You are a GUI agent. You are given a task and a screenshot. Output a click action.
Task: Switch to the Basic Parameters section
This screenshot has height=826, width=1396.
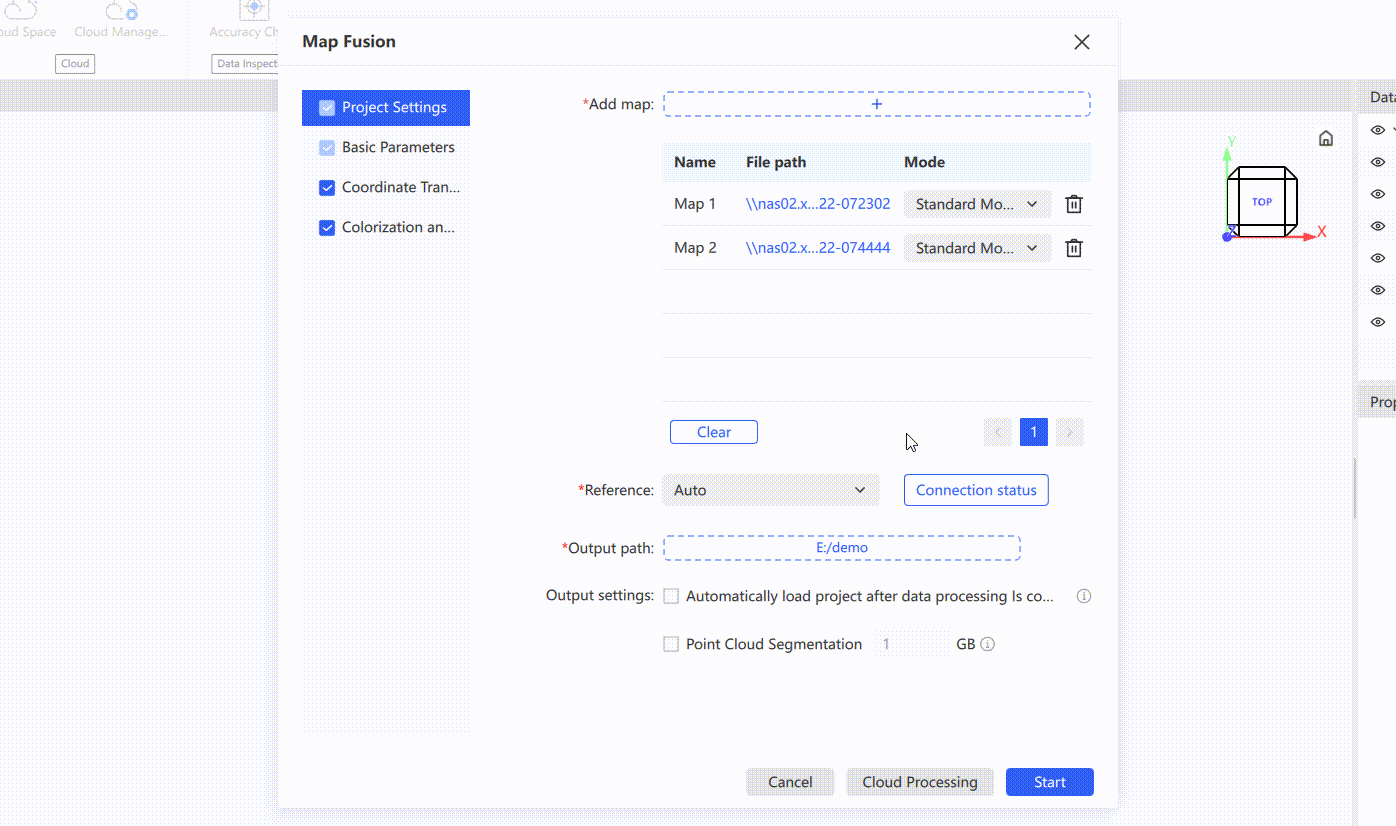point(386,148)
